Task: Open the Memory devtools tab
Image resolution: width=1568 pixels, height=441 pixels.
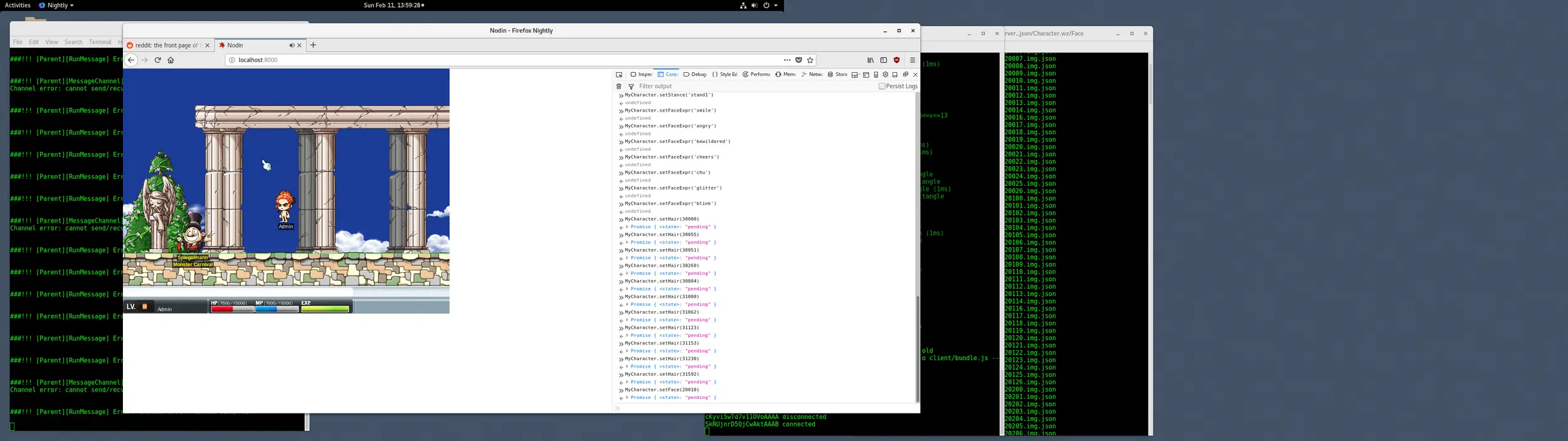Action: click(x=785, y=75)
